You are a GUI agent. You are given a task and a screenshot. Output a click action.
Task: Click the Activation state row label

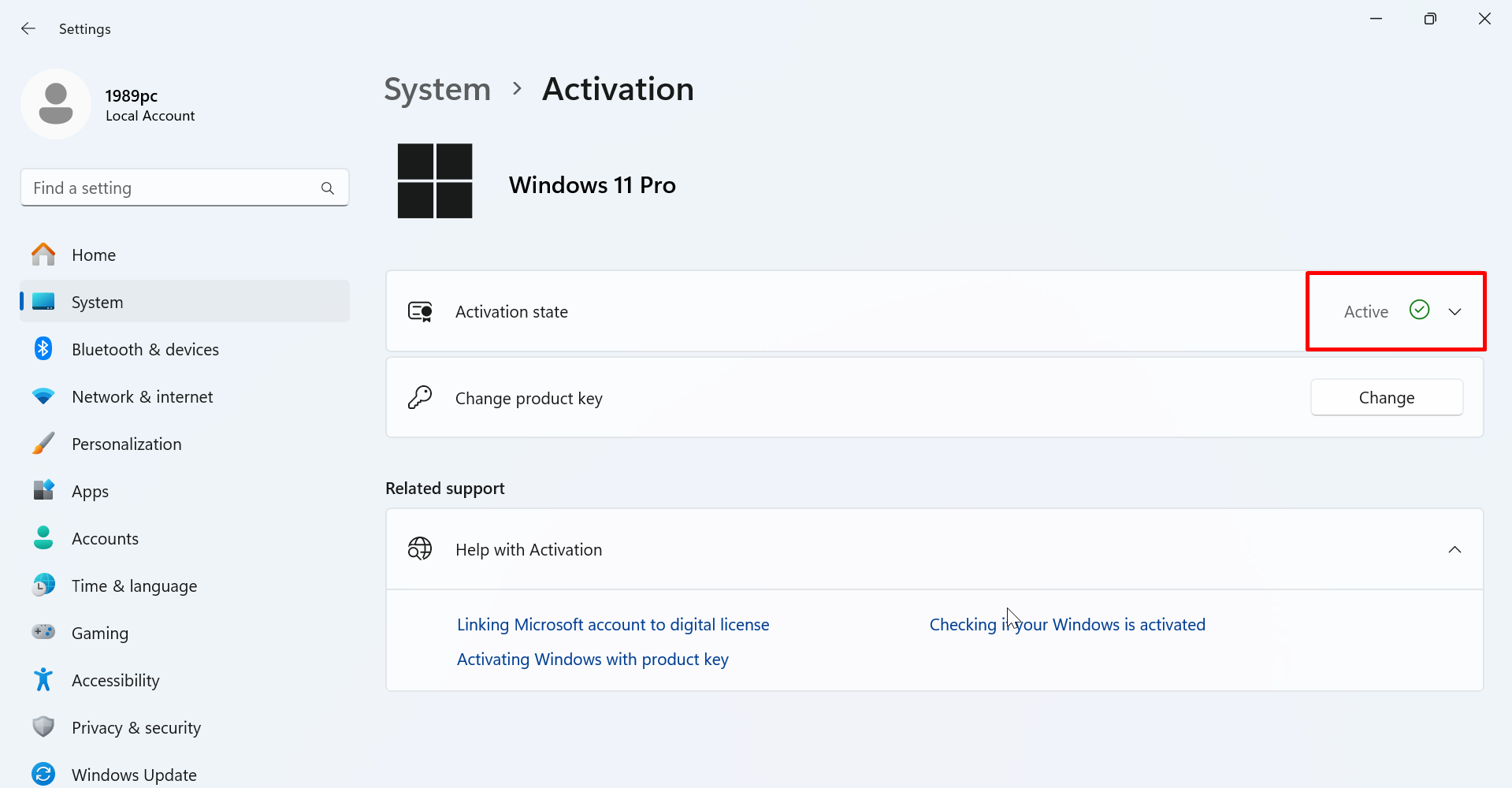(511, 311)
